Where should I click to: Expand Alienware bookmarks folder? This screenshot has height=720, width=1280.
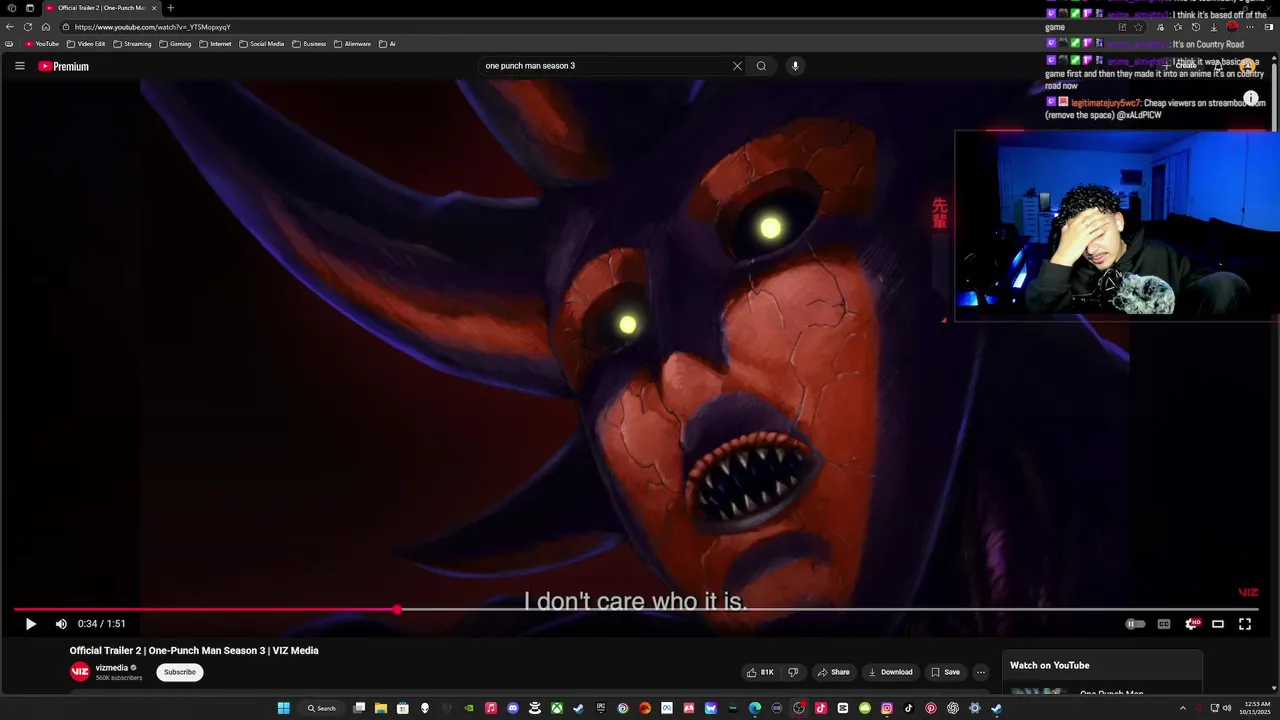pyautogui.click(x=353, y=44)
